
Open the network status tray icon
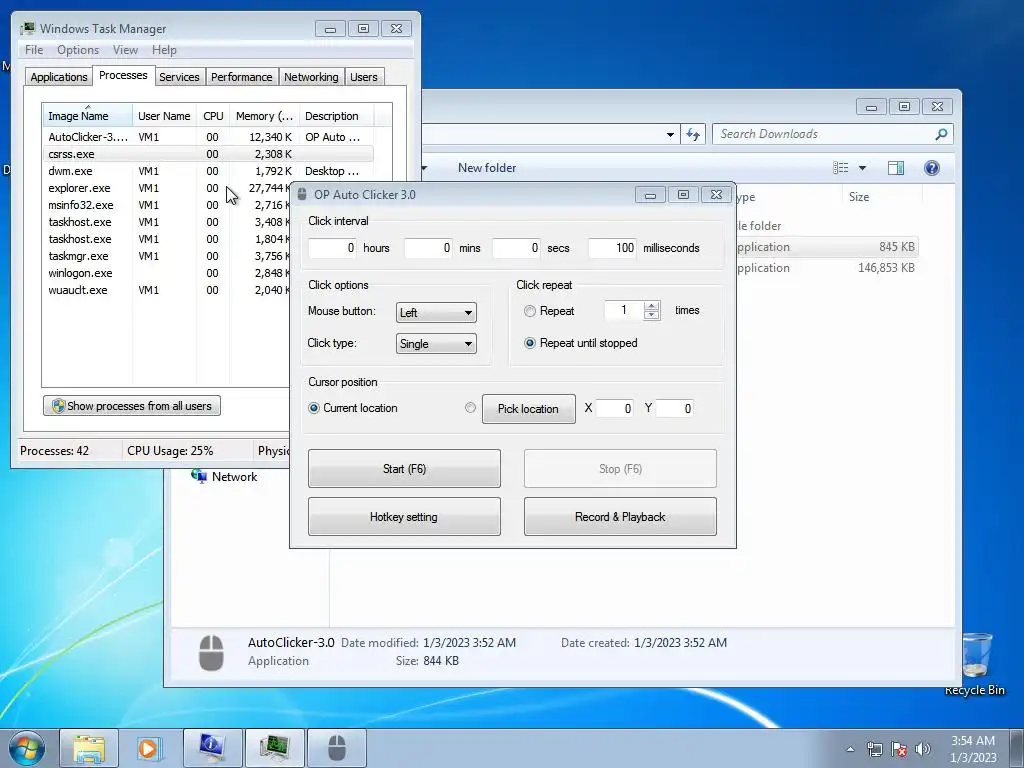[x=874, y=749]
